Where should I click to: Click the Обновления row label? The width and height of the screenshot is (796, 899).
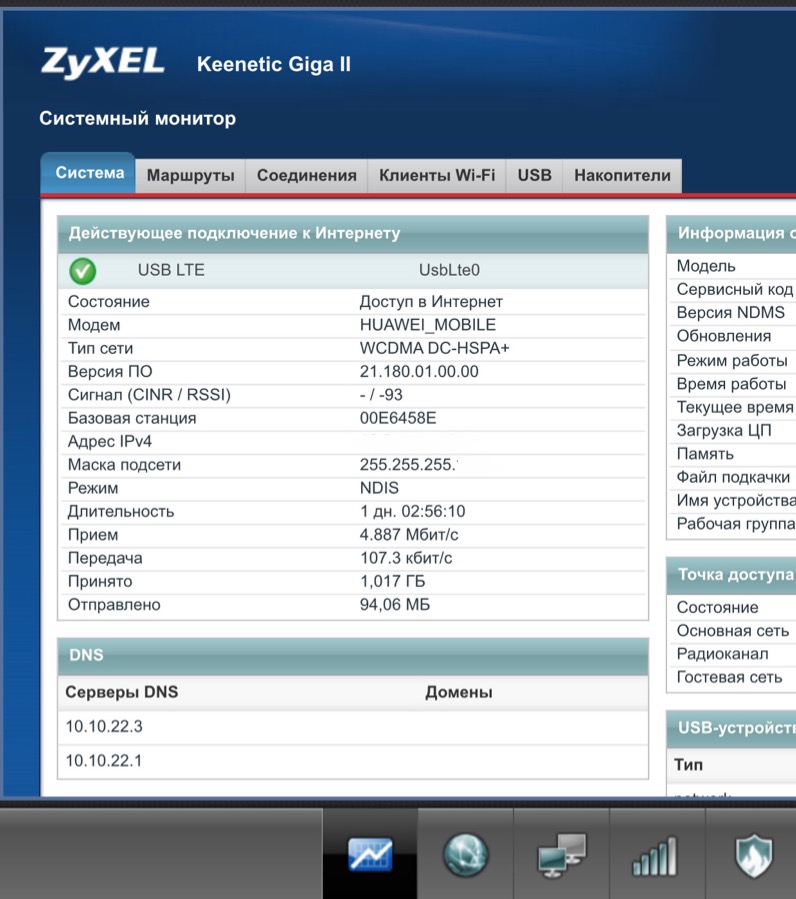click(724, 336)
